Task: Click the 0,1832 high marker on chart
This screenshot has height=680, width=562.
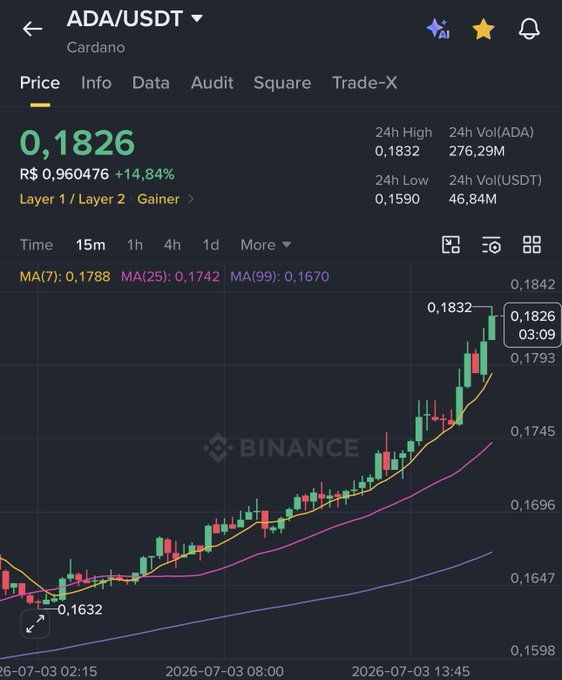Action: coord(449,307)
